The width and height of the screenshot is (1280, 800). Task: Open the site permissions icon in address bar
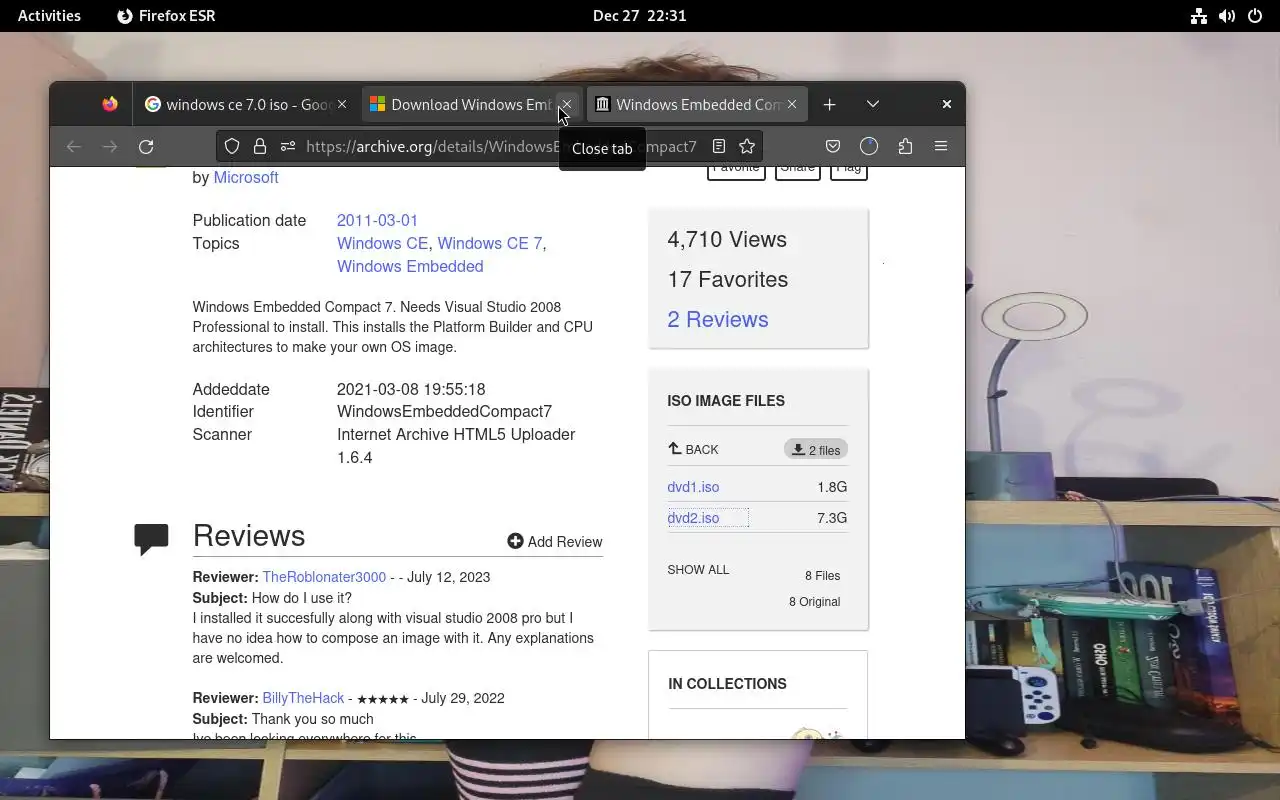288,146
